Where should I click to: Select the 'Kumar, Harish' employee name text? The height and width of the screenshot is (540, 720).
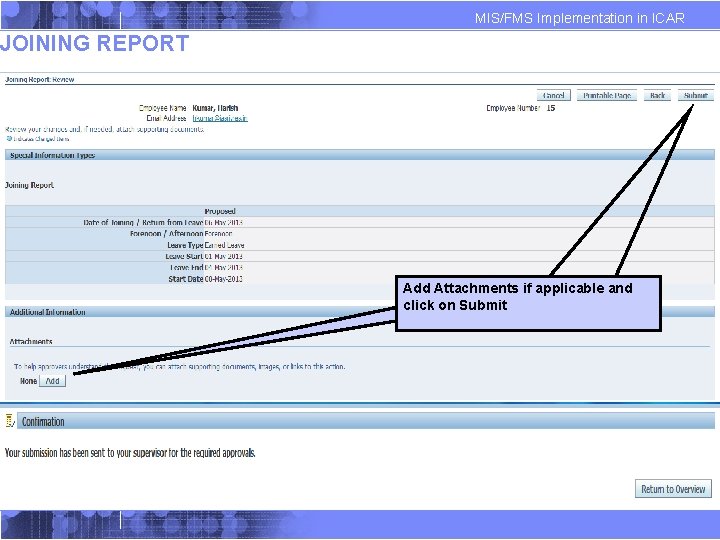(215, 108)
